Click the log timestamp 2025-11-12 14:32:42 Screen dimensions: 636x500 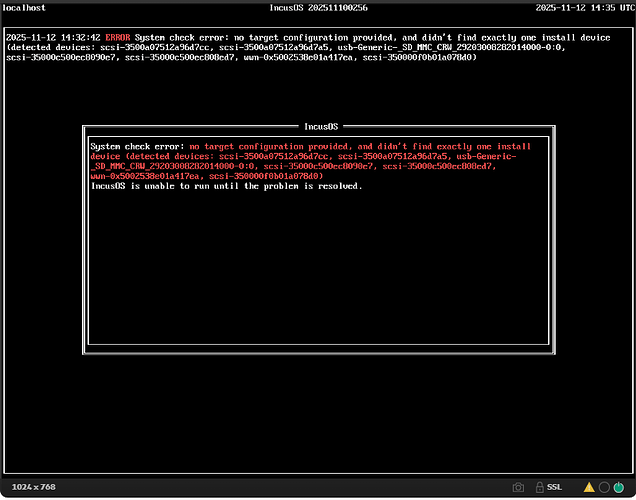pos(52,36)
